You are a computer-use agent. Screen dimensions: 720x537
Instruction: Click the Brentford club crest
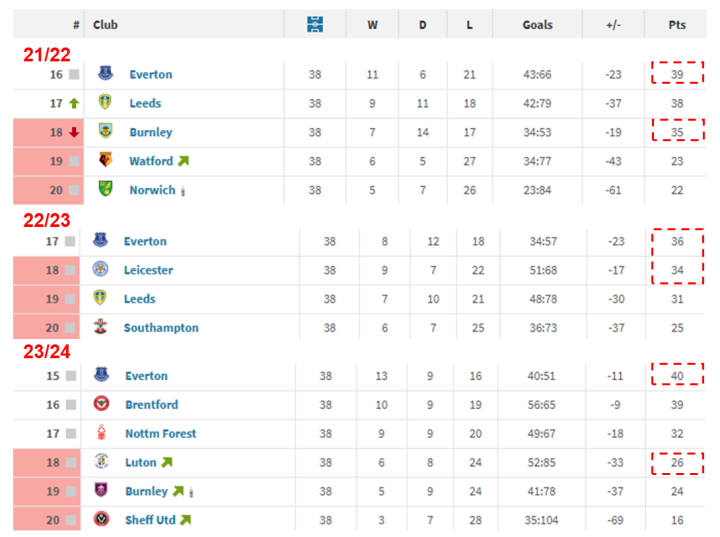click(x=101, y=405)
